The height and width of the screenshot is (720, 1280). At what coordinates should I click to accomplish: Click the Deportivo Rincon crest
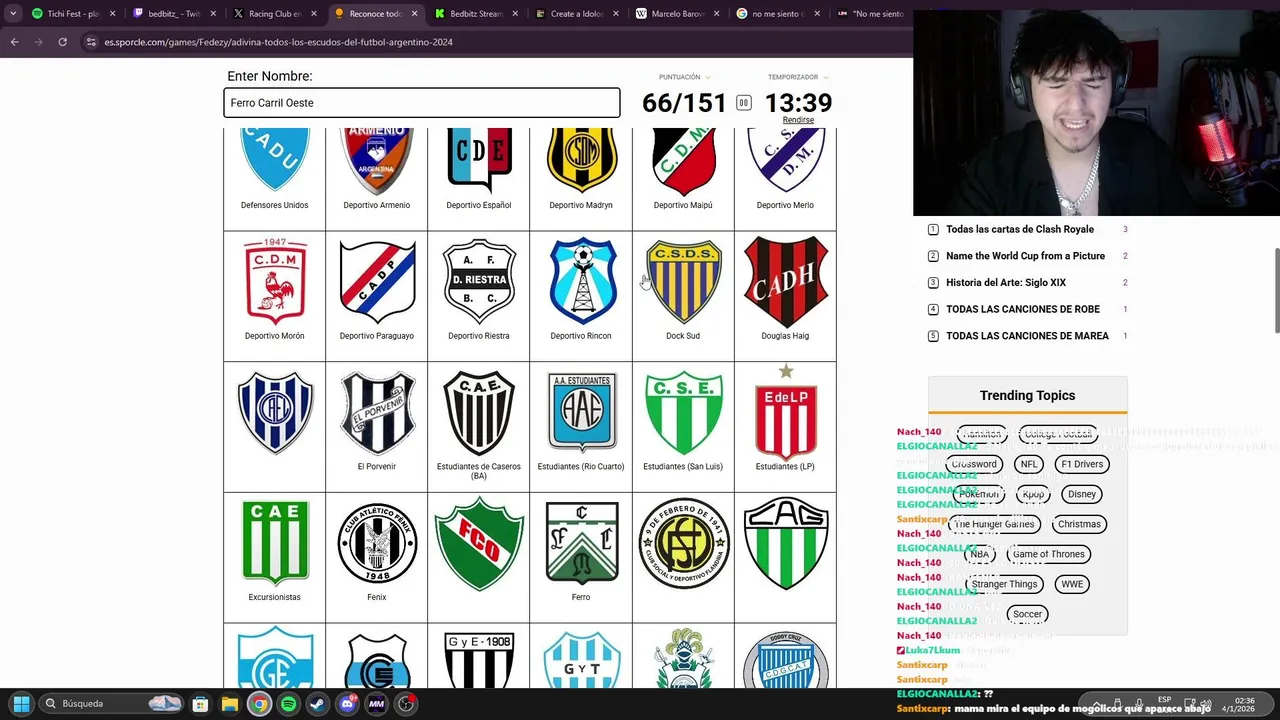point(581,281)
